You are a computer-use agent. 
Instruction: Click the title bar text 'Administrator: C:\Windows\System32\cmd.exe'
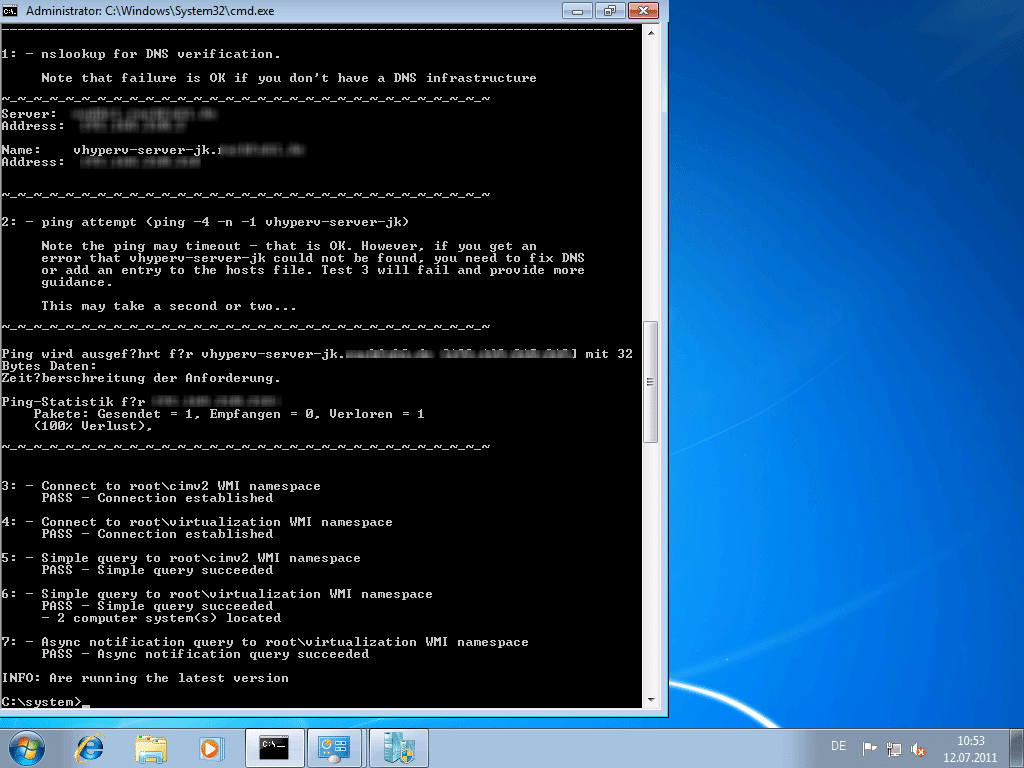click(150, 11)
